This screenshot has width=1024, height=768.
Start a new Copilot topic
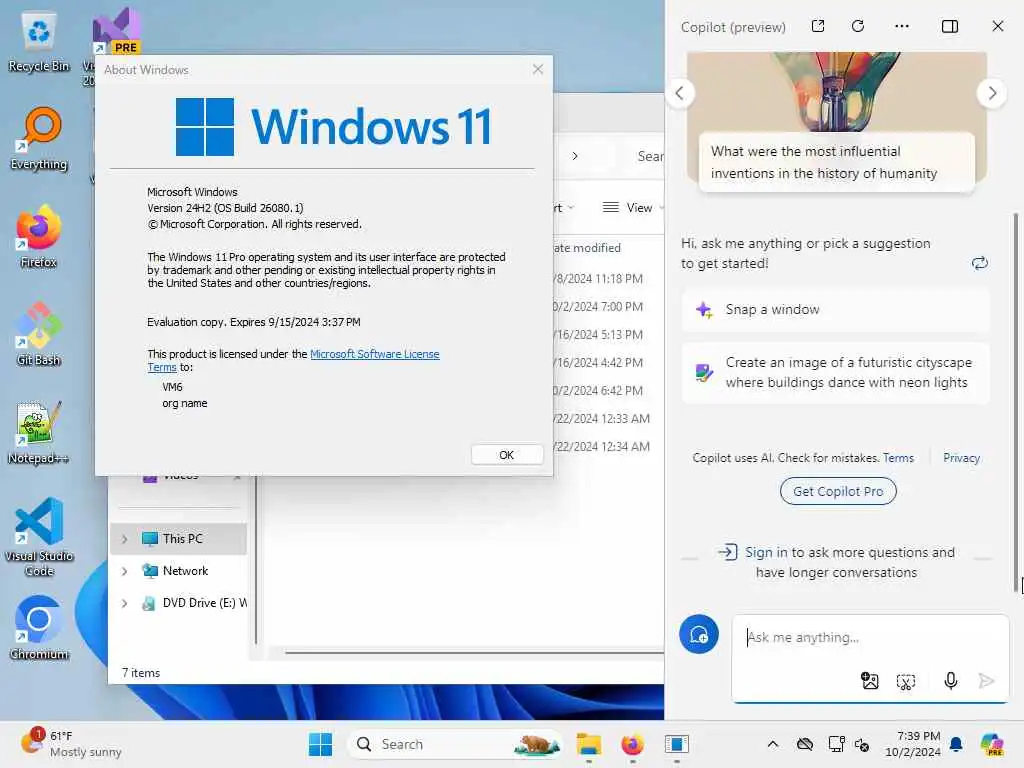pyautogui.click(x=699, y=634)
